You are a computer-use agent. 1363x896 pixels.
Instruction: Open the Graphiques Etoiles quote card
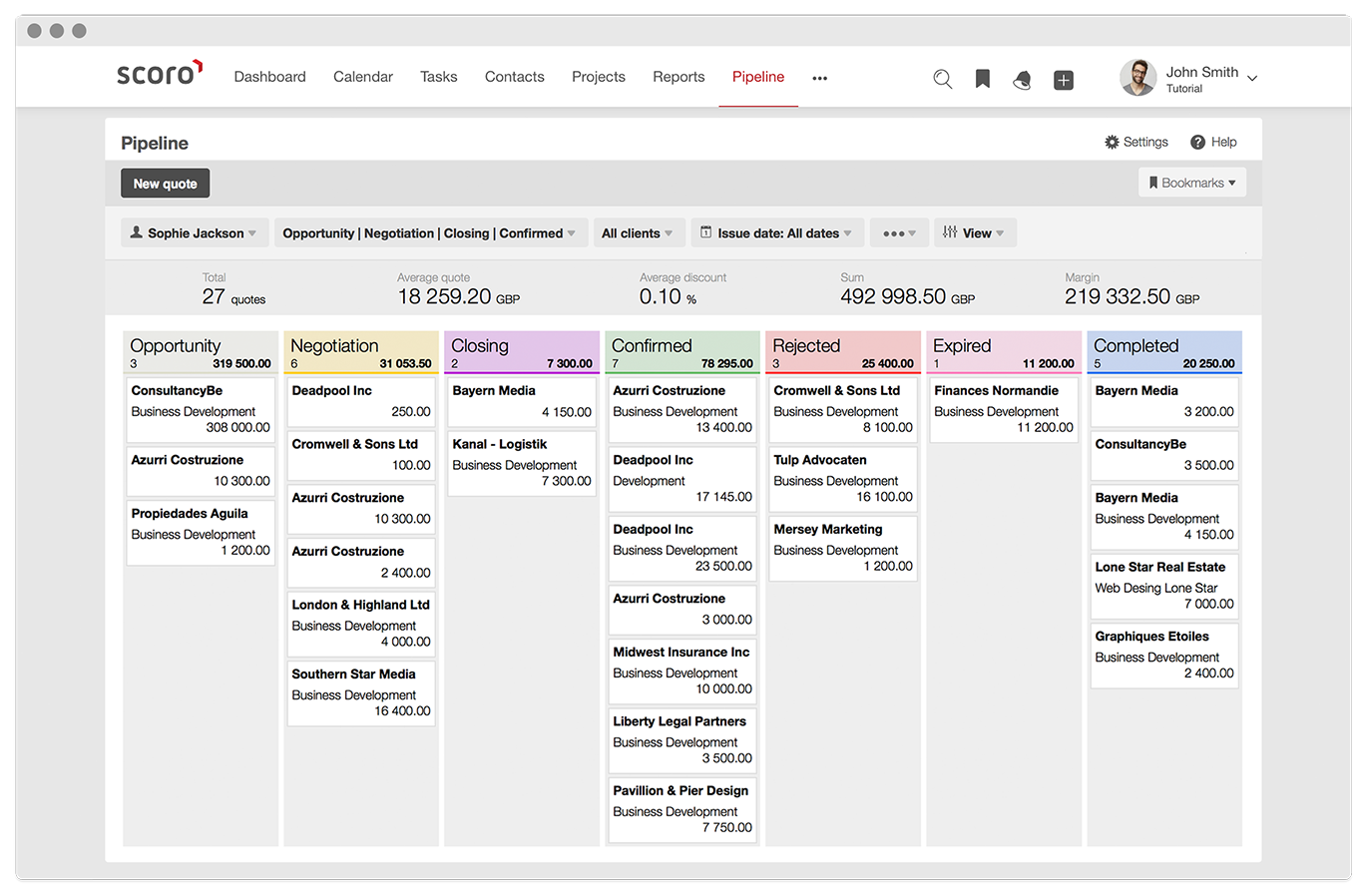(x=1164, y=655)
